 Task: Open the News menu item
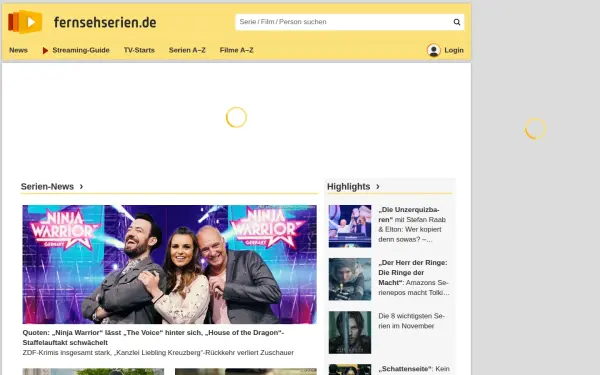pos(18,50)
